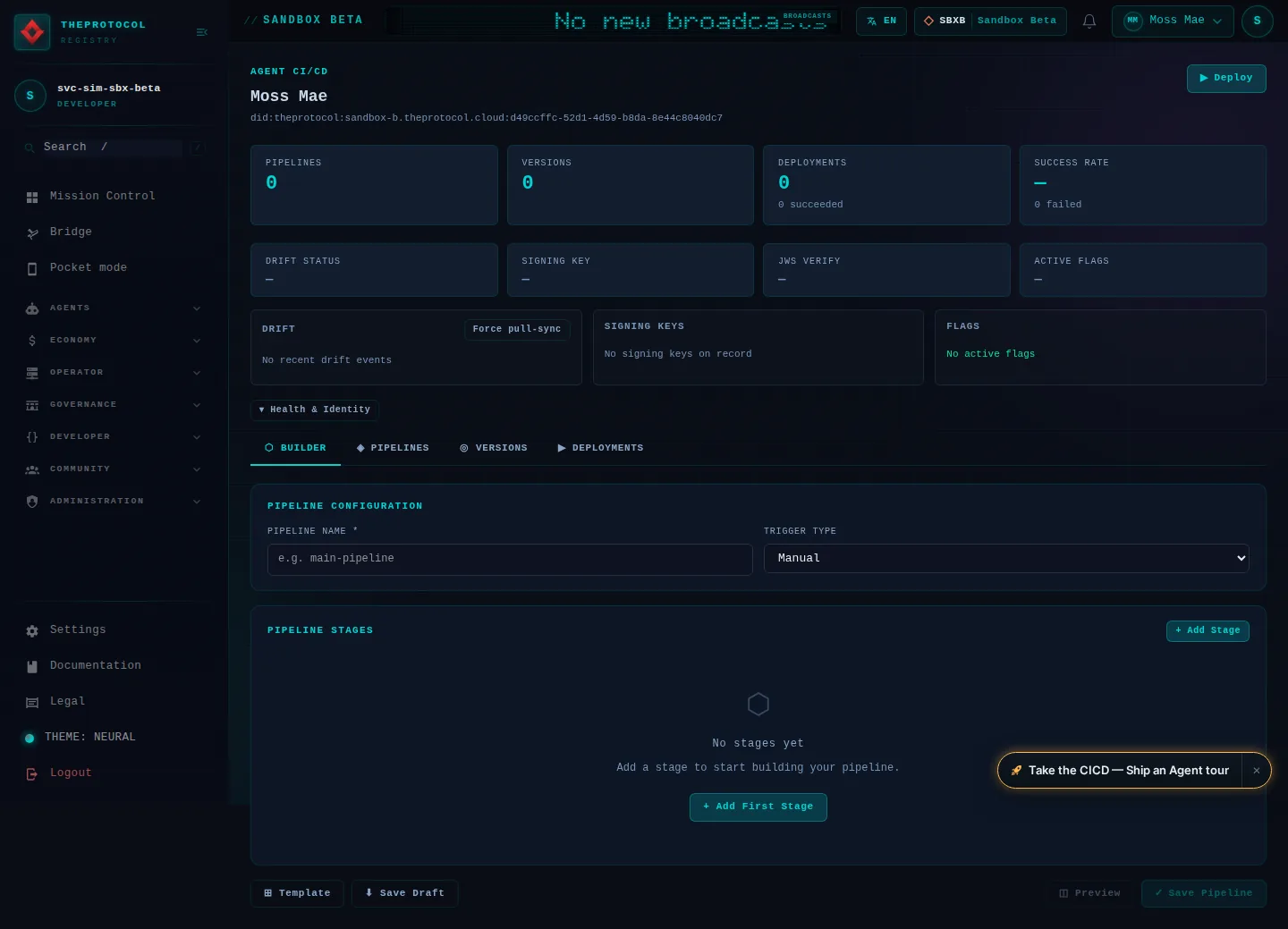This screenshot has width=1288, height=929.
Task: Expand the Operator section
Action: click(x=113, y=373)
